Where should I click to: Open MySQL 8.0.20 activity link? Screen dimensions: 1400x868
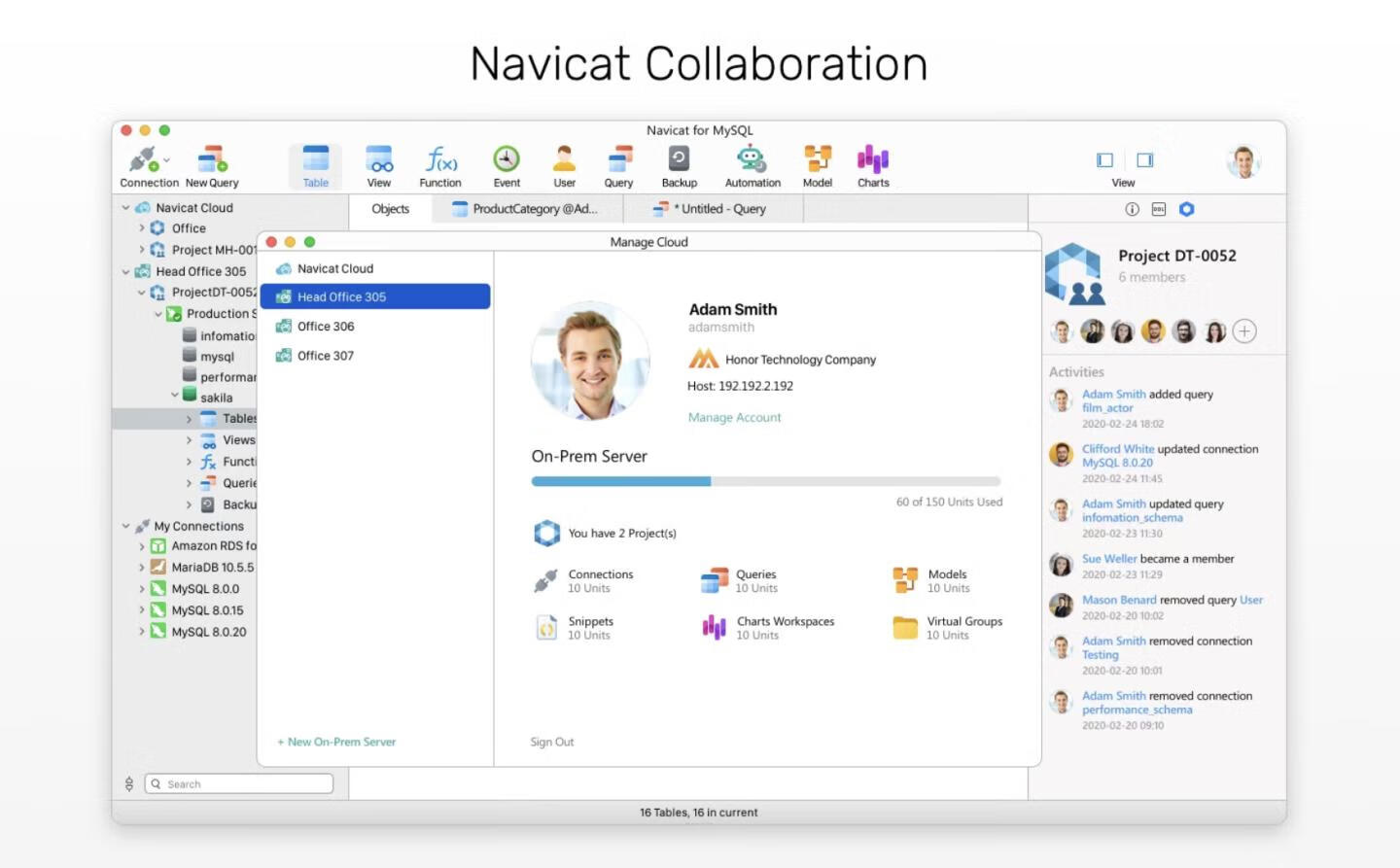click(x=1117, y=463)
